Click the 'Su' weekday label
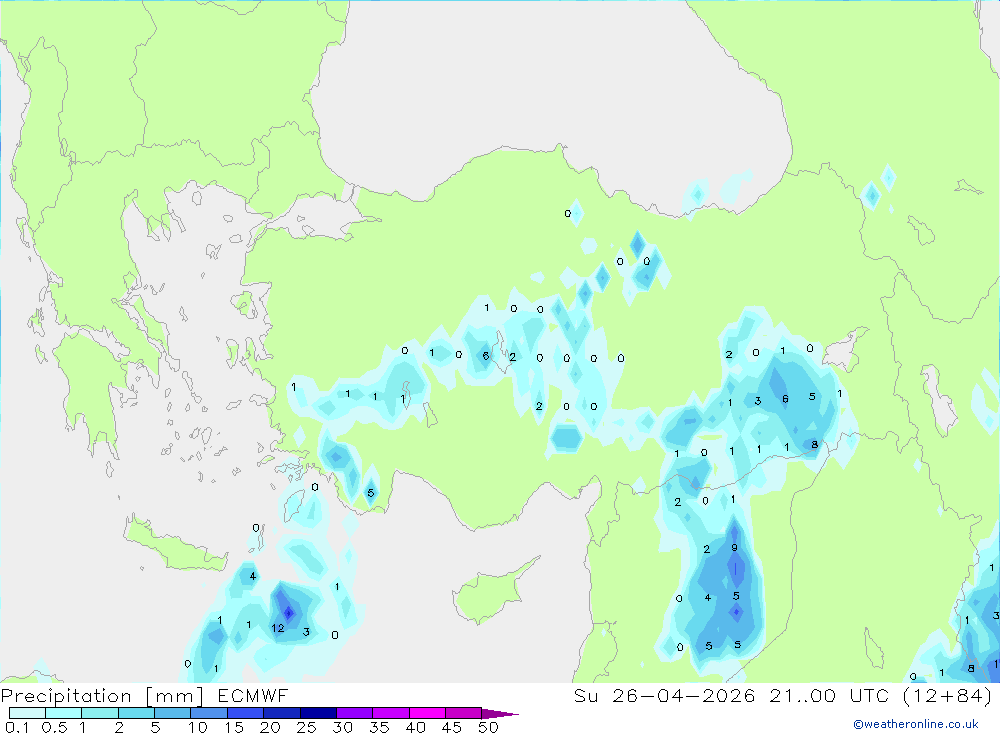1000x733 pixels. 586,695
